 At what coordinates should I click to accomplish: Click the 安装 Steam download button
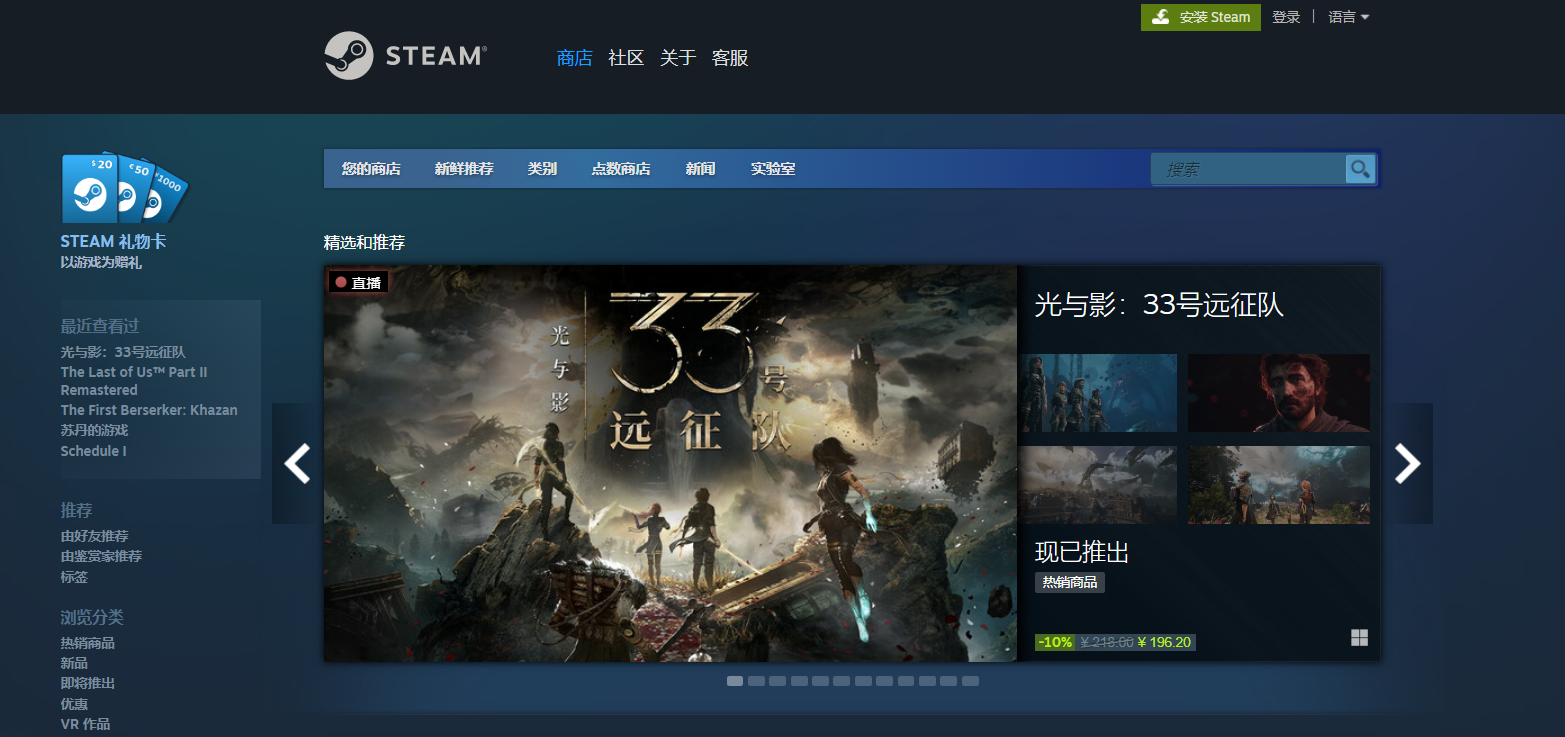click(x=1200, y=17)
